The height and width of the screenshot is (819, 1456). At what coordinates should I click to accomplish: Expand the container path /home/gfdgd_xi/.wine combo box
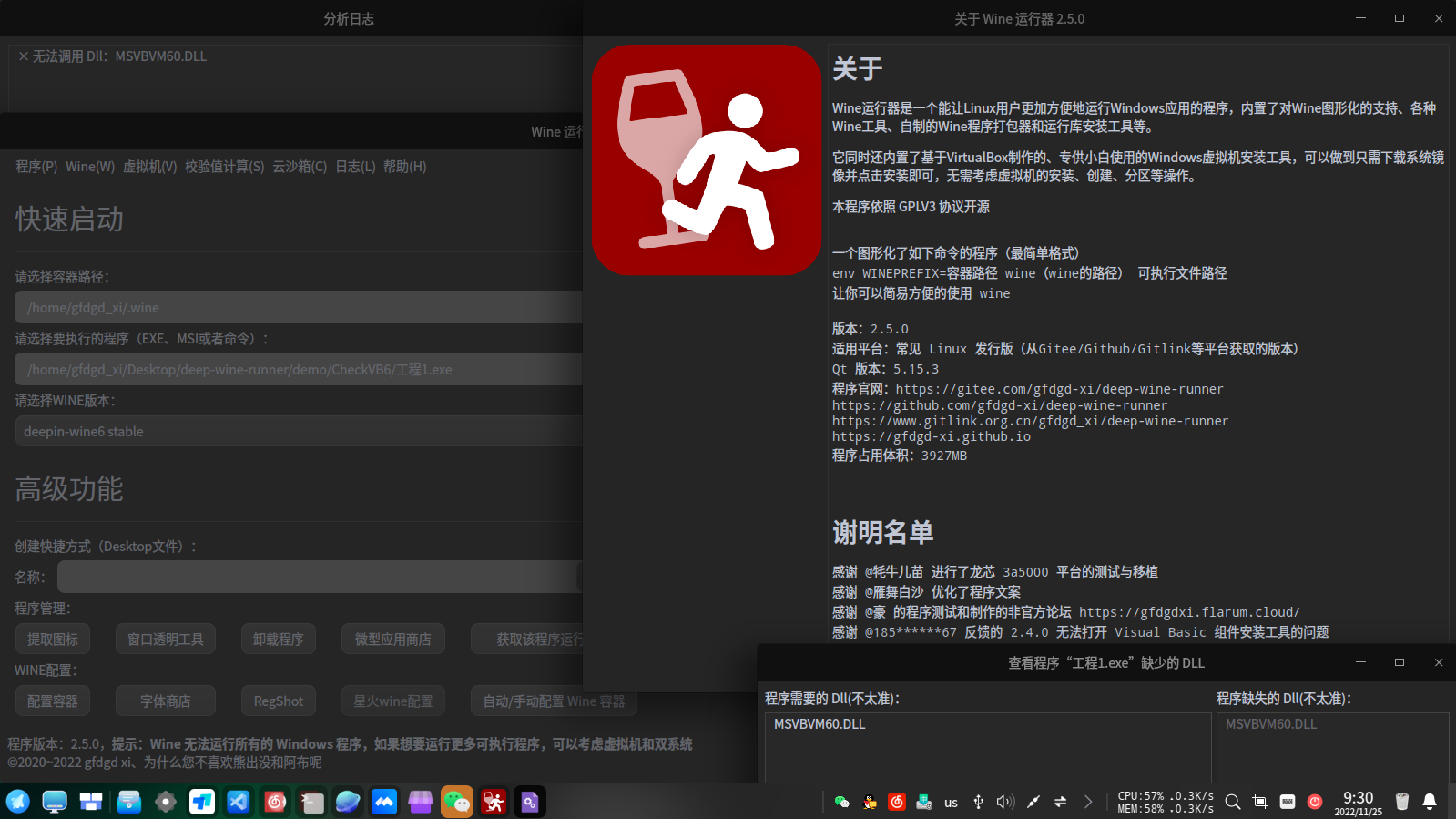click(299, 307)
